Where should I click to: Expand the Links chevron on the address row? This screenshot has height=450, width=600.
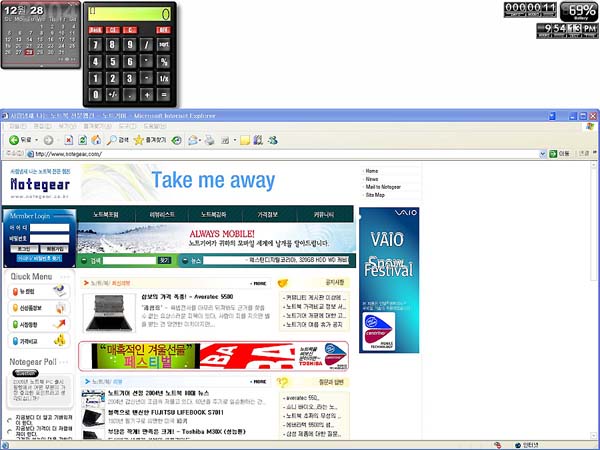[x=595, y=152]
